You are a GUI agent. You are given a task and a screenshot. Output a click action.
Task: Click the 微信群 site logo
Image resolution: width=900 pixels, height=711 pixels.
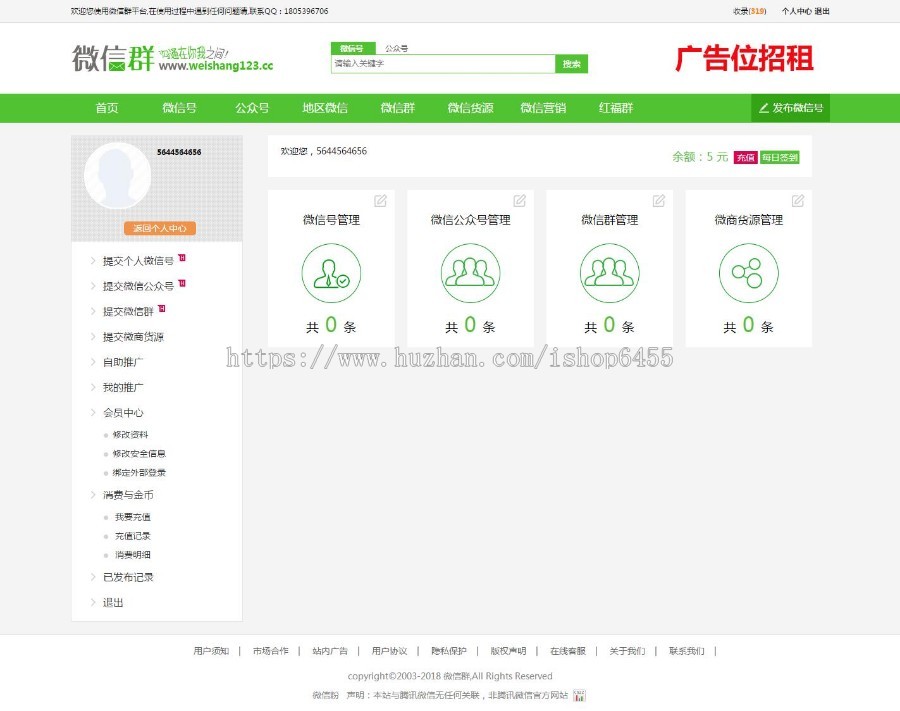pos(172,59)
